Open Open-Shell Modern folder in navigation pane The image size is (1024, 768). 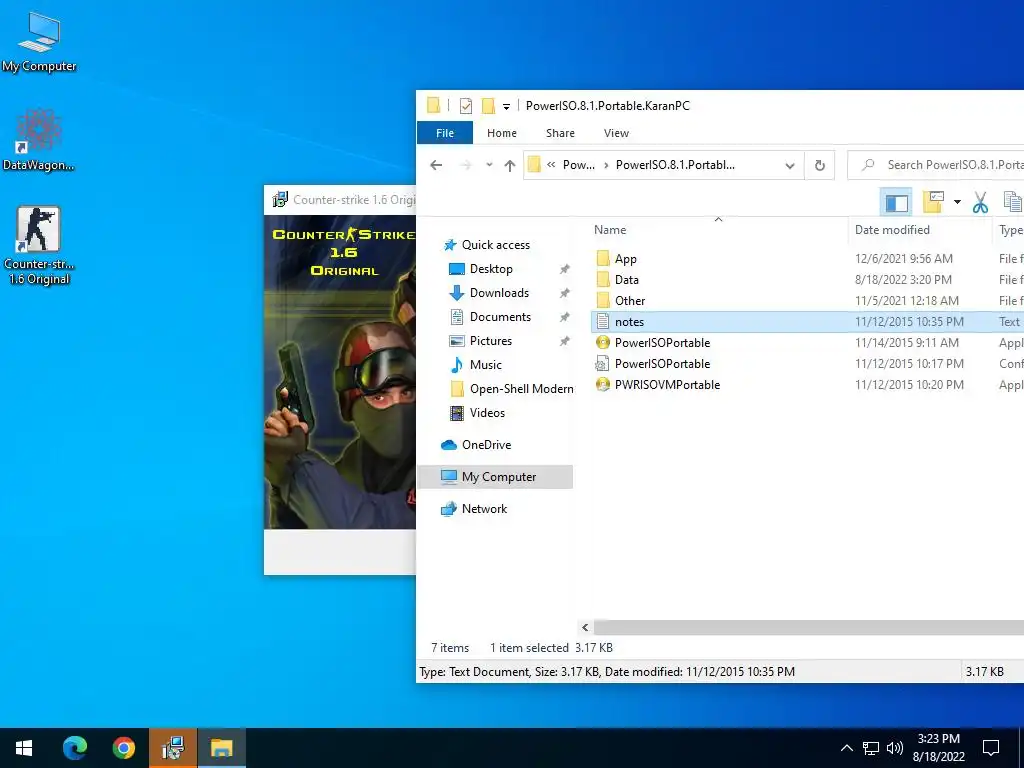click(521, 389)
